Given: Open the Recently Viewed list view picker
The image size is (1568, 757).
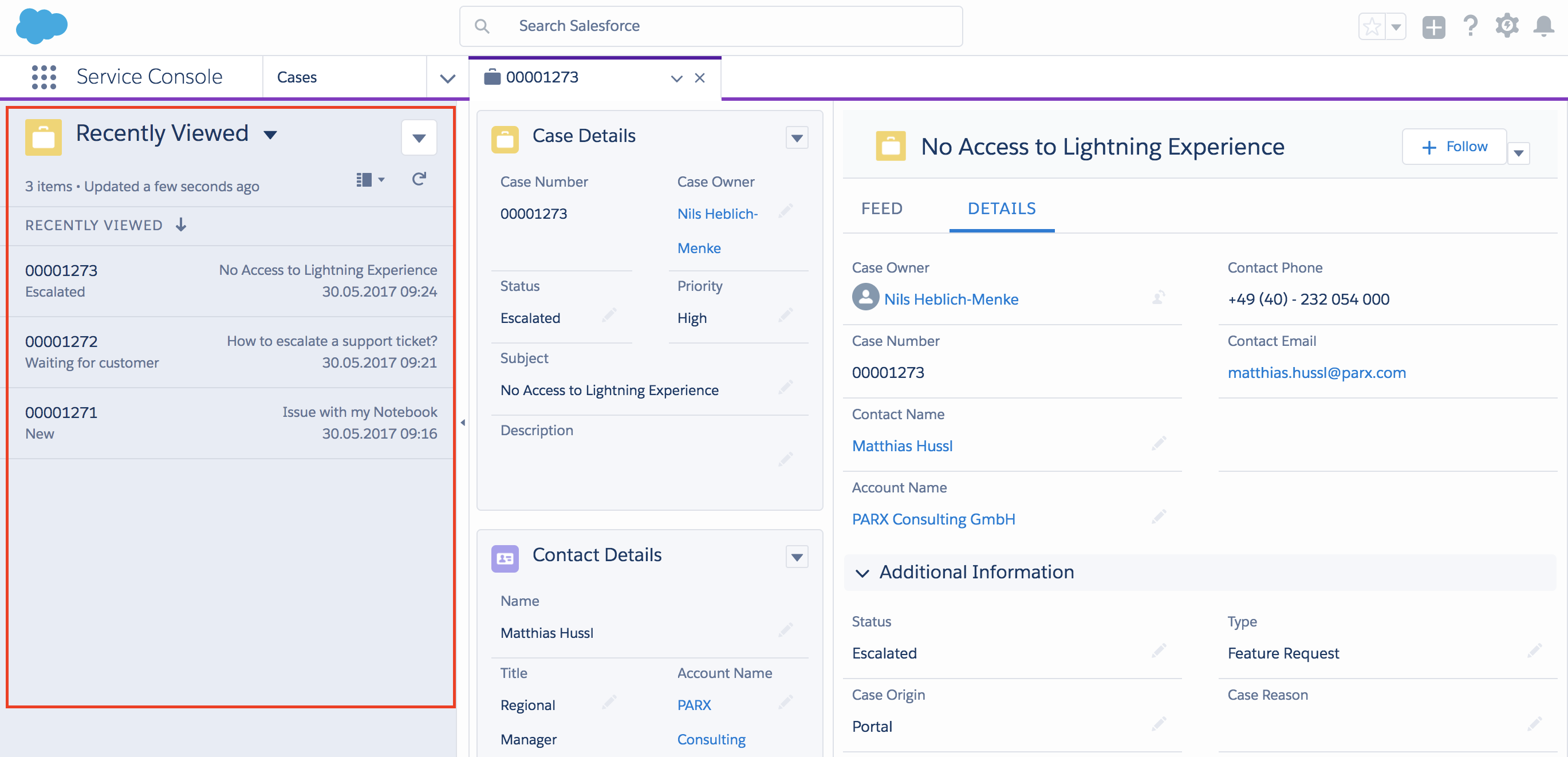Looking at the screenshot, I should tap(270, 135).
